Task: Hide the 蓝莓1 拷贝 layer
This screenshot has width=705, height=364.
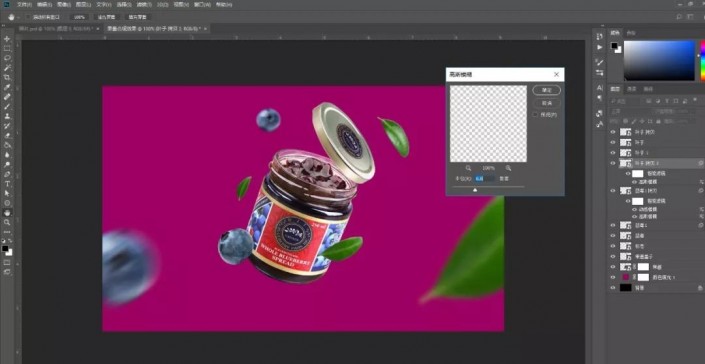Action: coord(613,191)
